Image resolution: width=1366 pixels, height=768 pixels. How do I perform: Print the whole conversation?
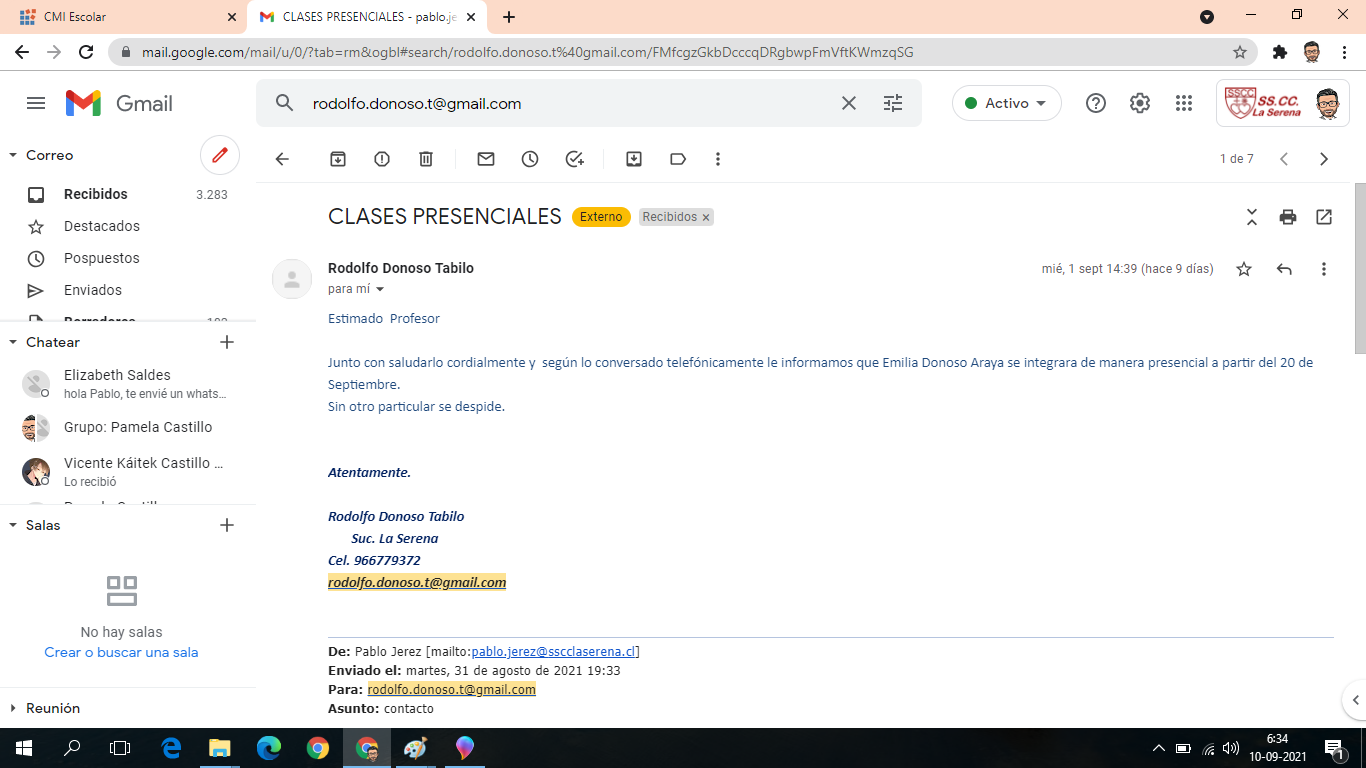tap(1288, 217)
